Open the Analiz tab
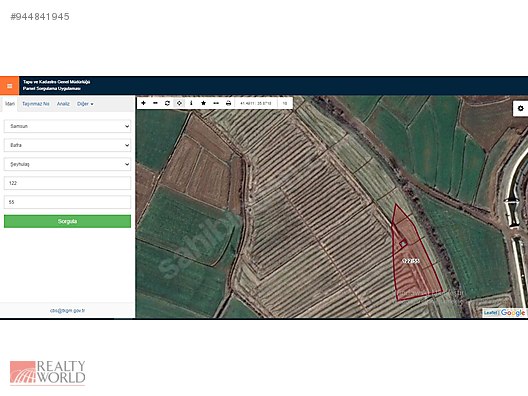The width and height of the screenshot is (528, 396). point(63,104)
